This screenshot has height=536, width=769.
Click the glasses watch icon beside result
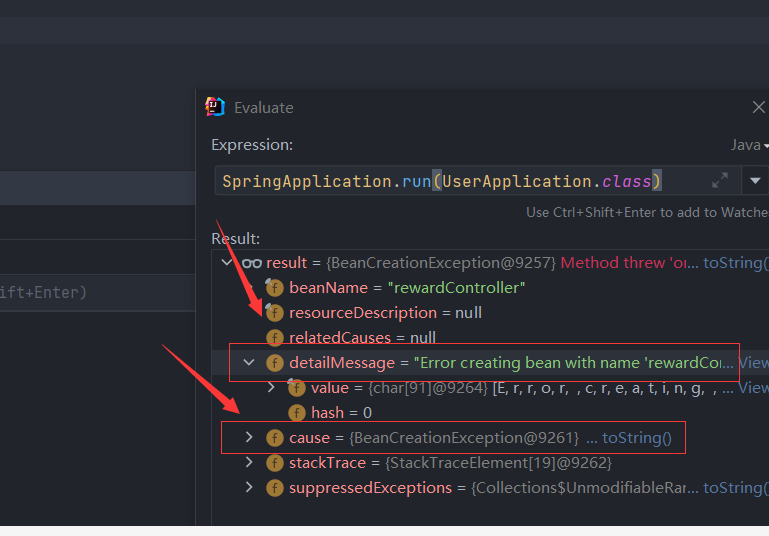(x=252, y=263)
